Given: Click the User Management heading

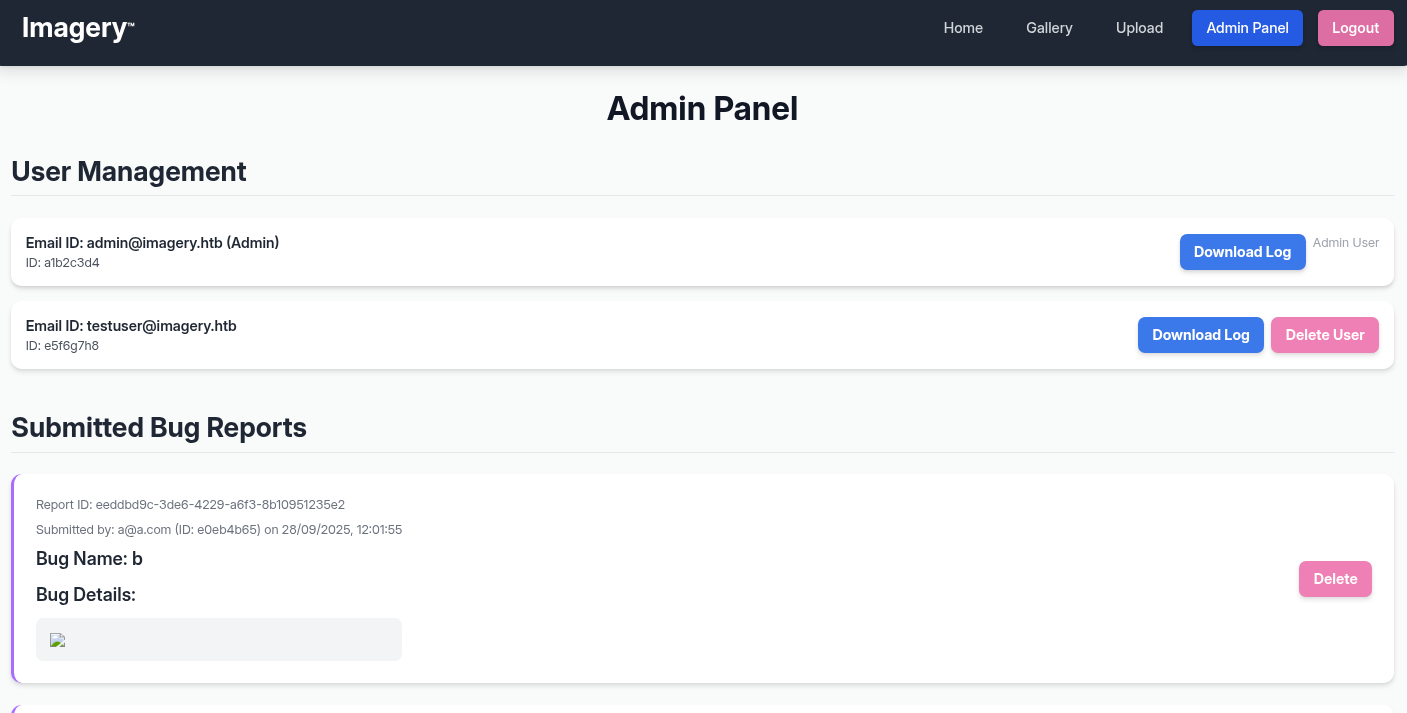Looking at the screenshot, I should [x=129, y=172].
